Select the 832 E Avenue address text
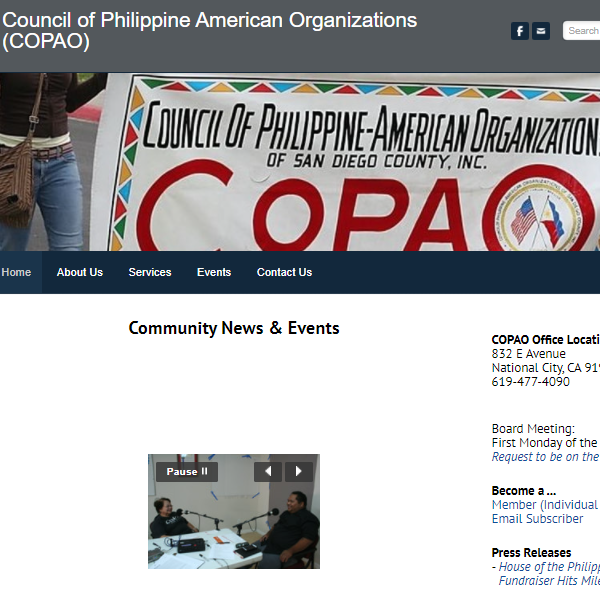 tap(528, 354)
